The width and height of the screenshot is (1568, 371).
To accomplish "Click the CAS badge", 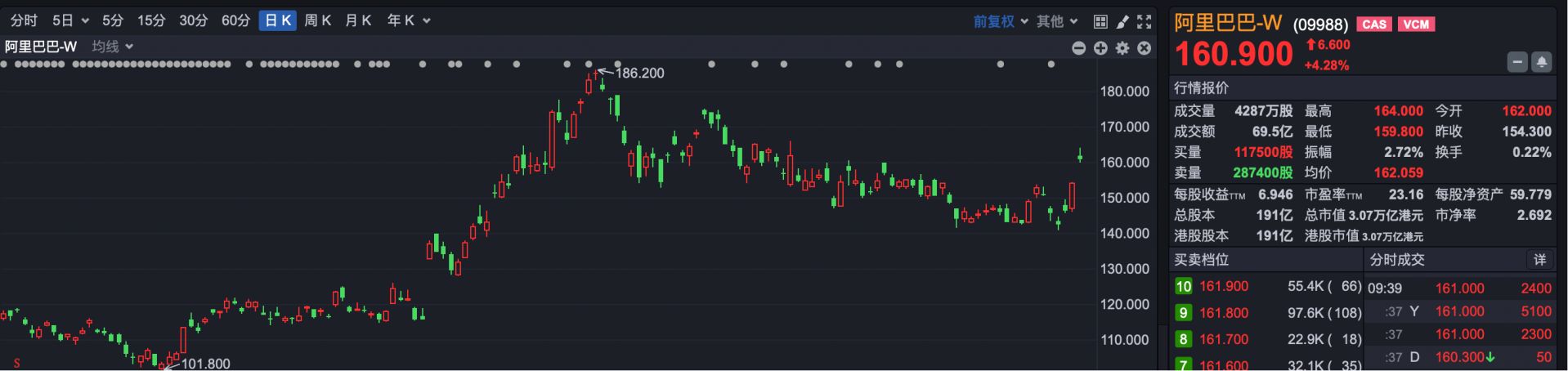I will [1374, 25].
